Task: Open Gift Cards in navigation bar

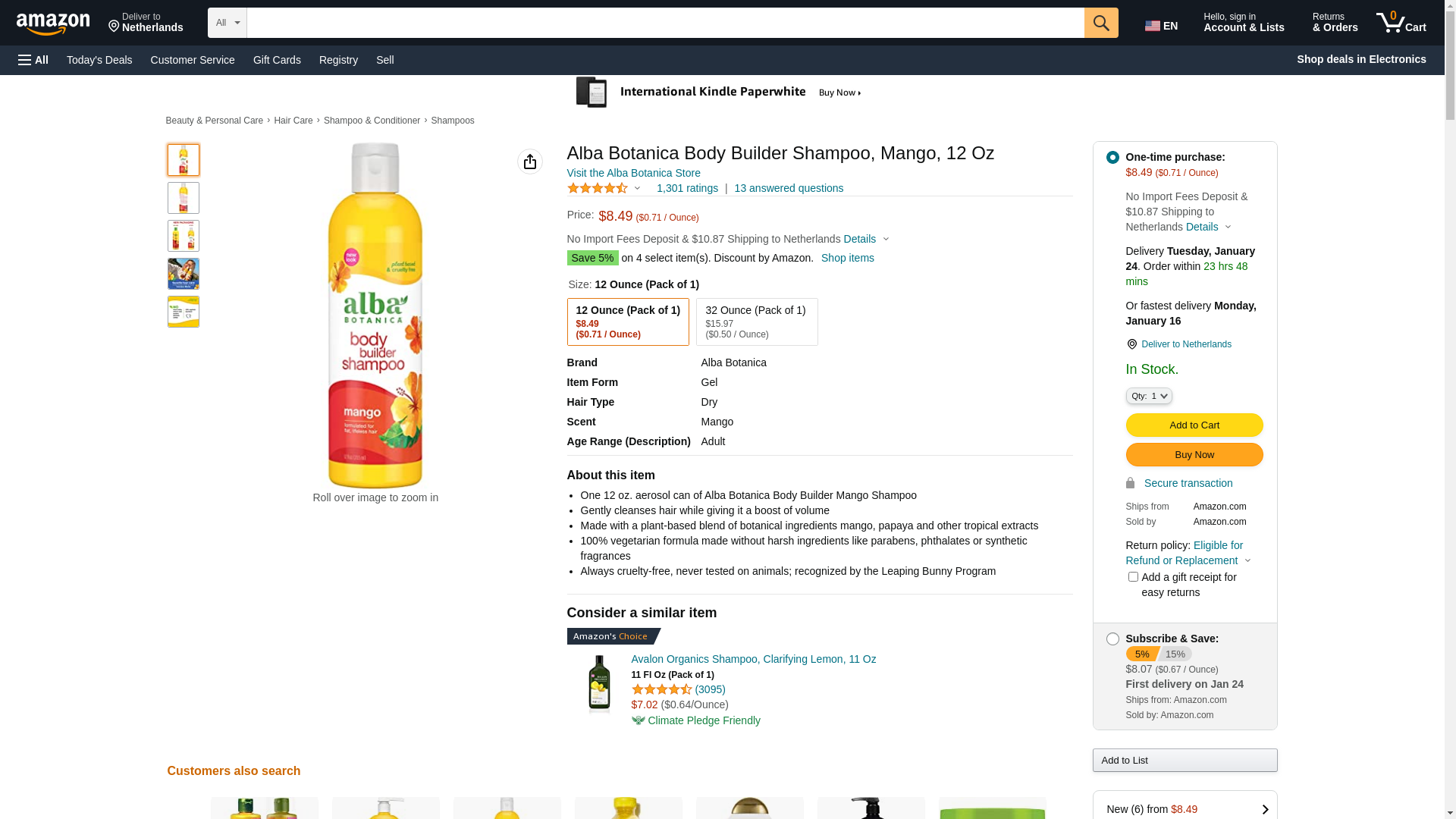Action: click(277, 60)
